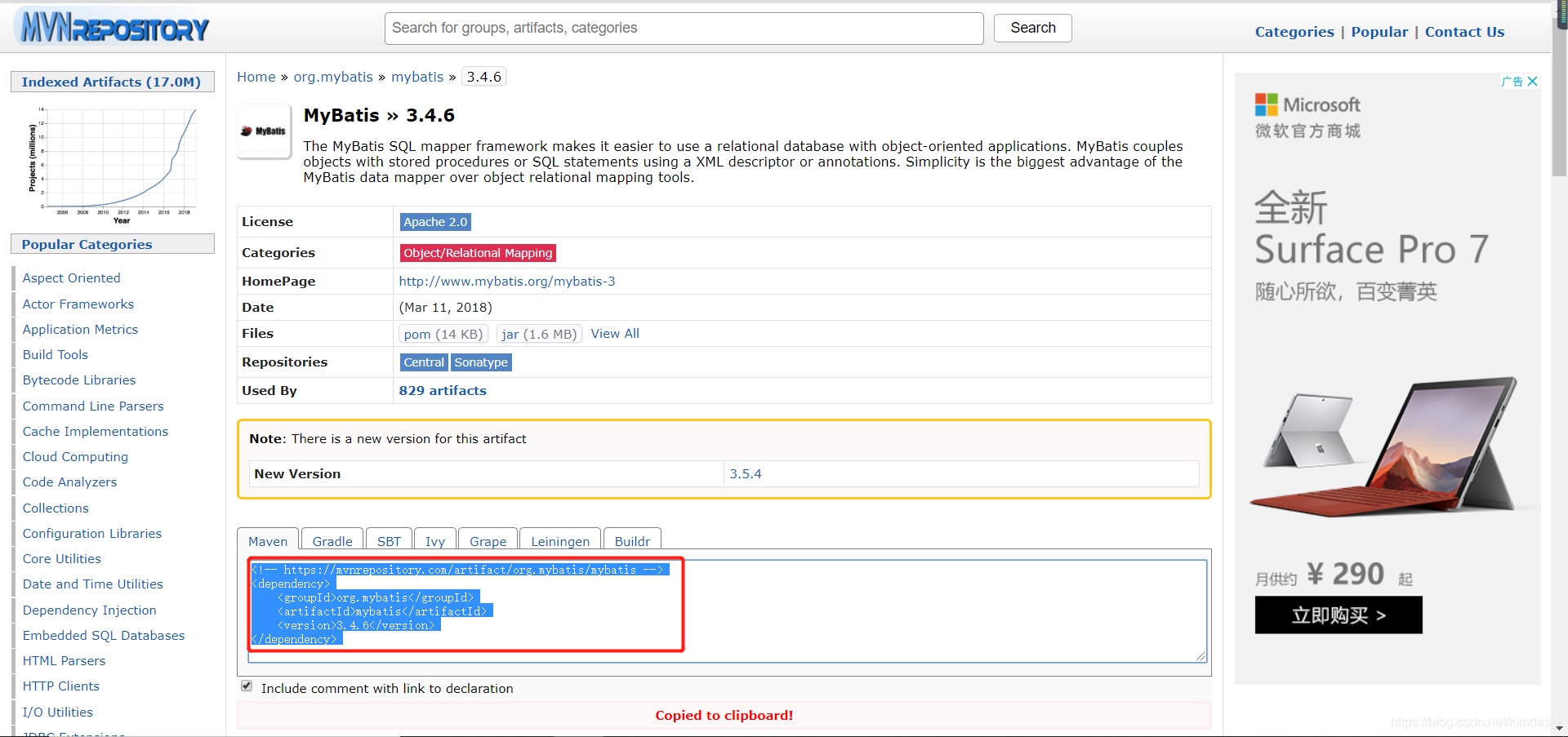Open Aspect Oriented category
1568x737 pixels.
[x=71, y=278]
